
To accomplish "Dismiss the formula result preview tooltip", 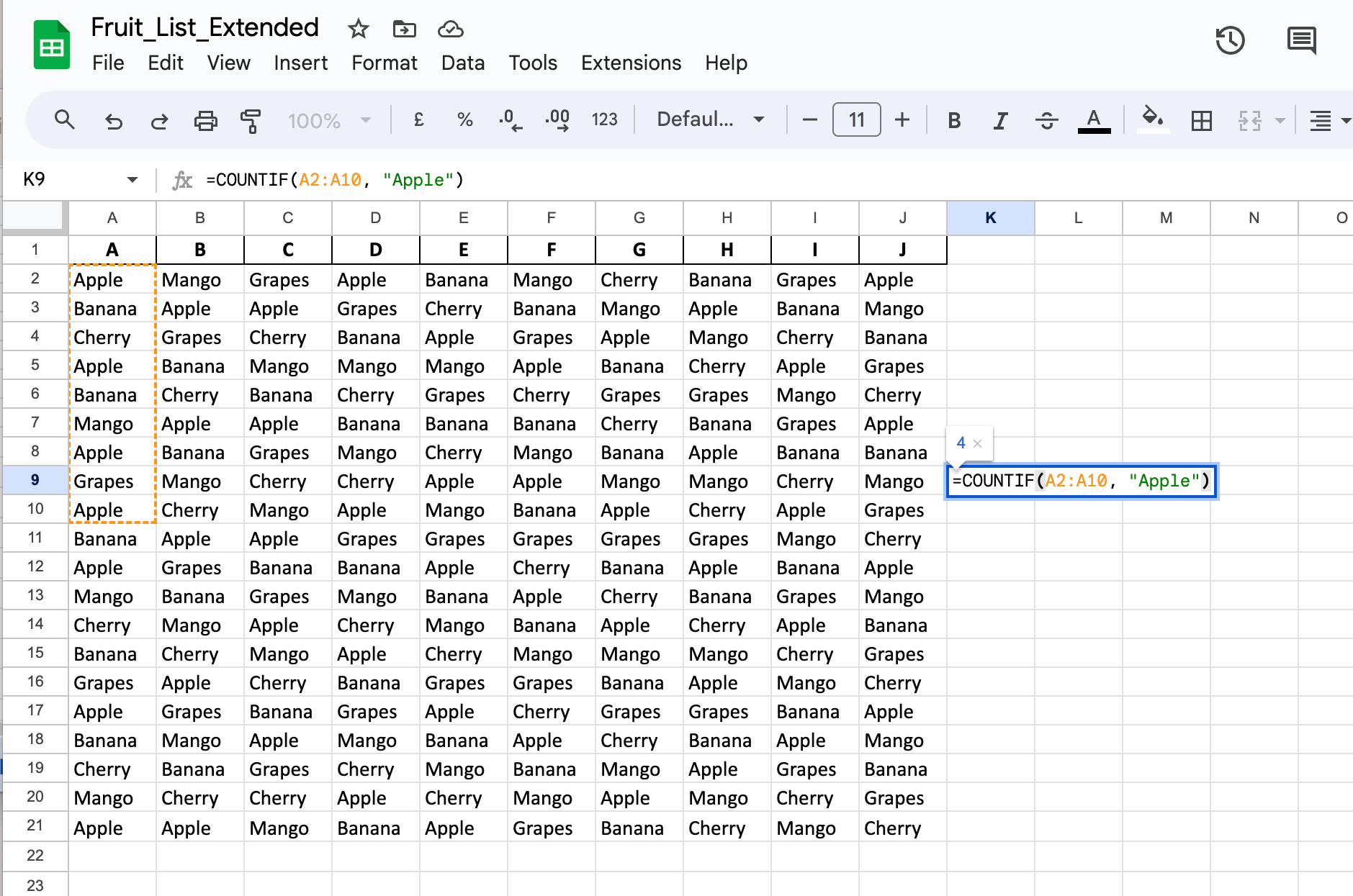I will click(x=977, y=443).
